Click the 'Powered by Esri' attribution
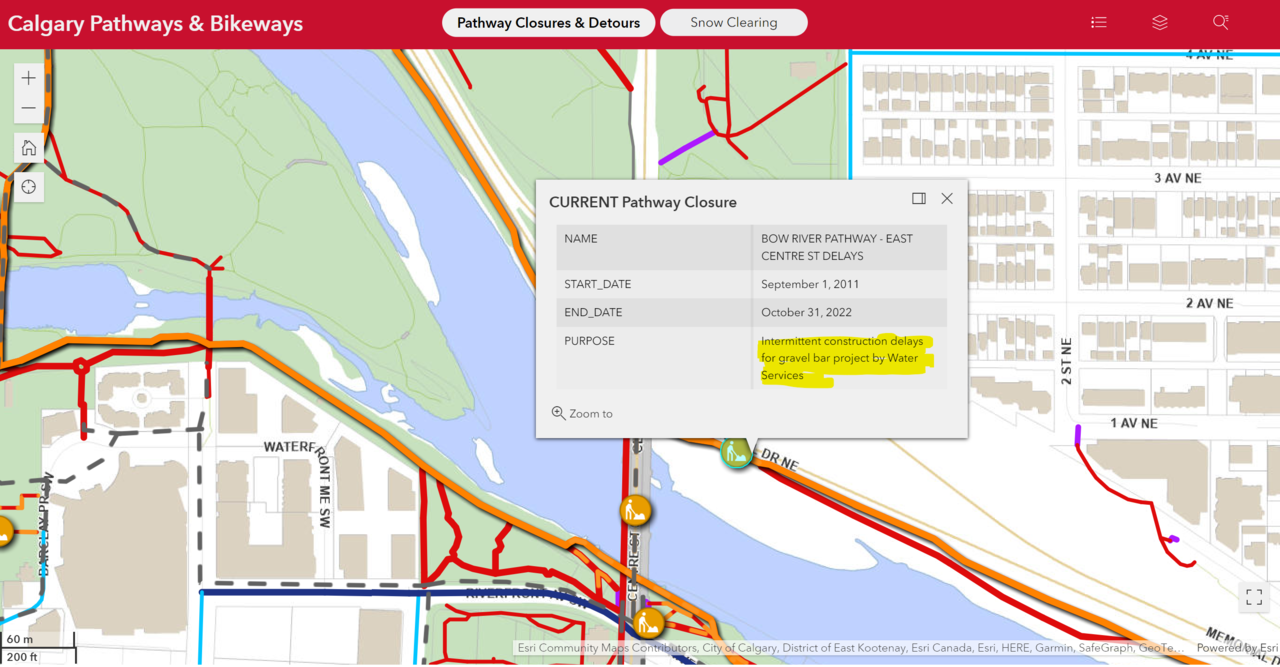This screenshot has height=667, width=1280. 1237,648
